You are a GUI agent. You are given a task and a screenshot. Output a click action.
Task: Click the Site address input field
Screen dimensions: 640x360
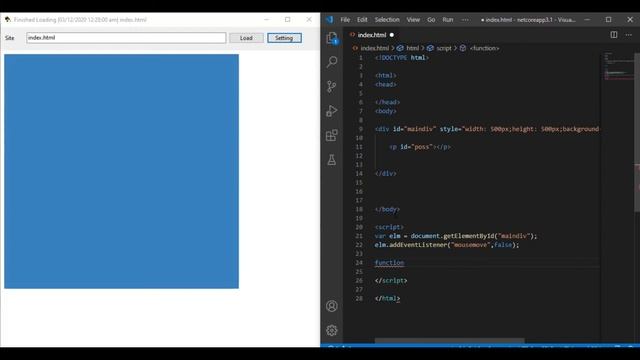(x=126, y=38)
